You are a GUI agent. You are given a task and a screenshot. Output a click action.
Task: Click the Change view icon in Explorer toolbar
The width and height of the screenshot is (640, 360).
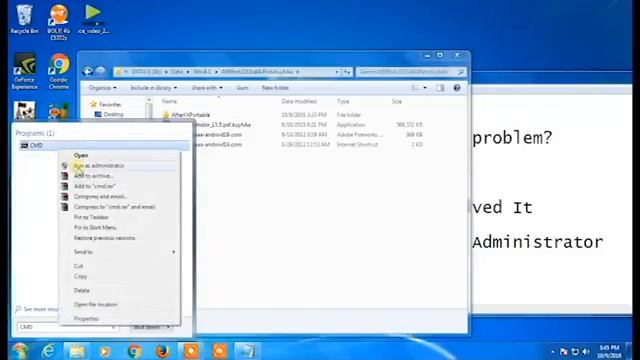click(x=416, y=88)
